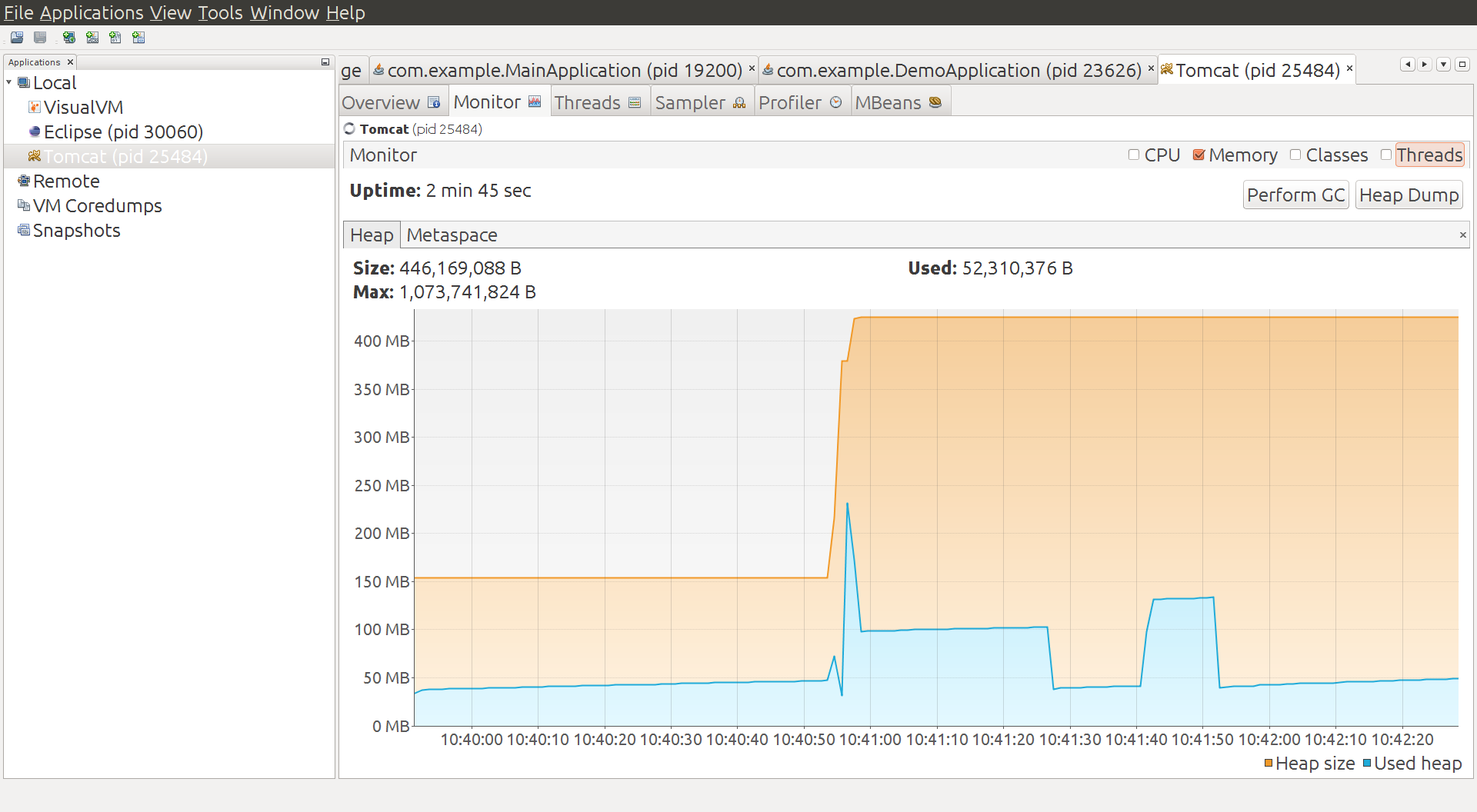Click the Add Application Snapshot toolbar icon

(138, 38)
